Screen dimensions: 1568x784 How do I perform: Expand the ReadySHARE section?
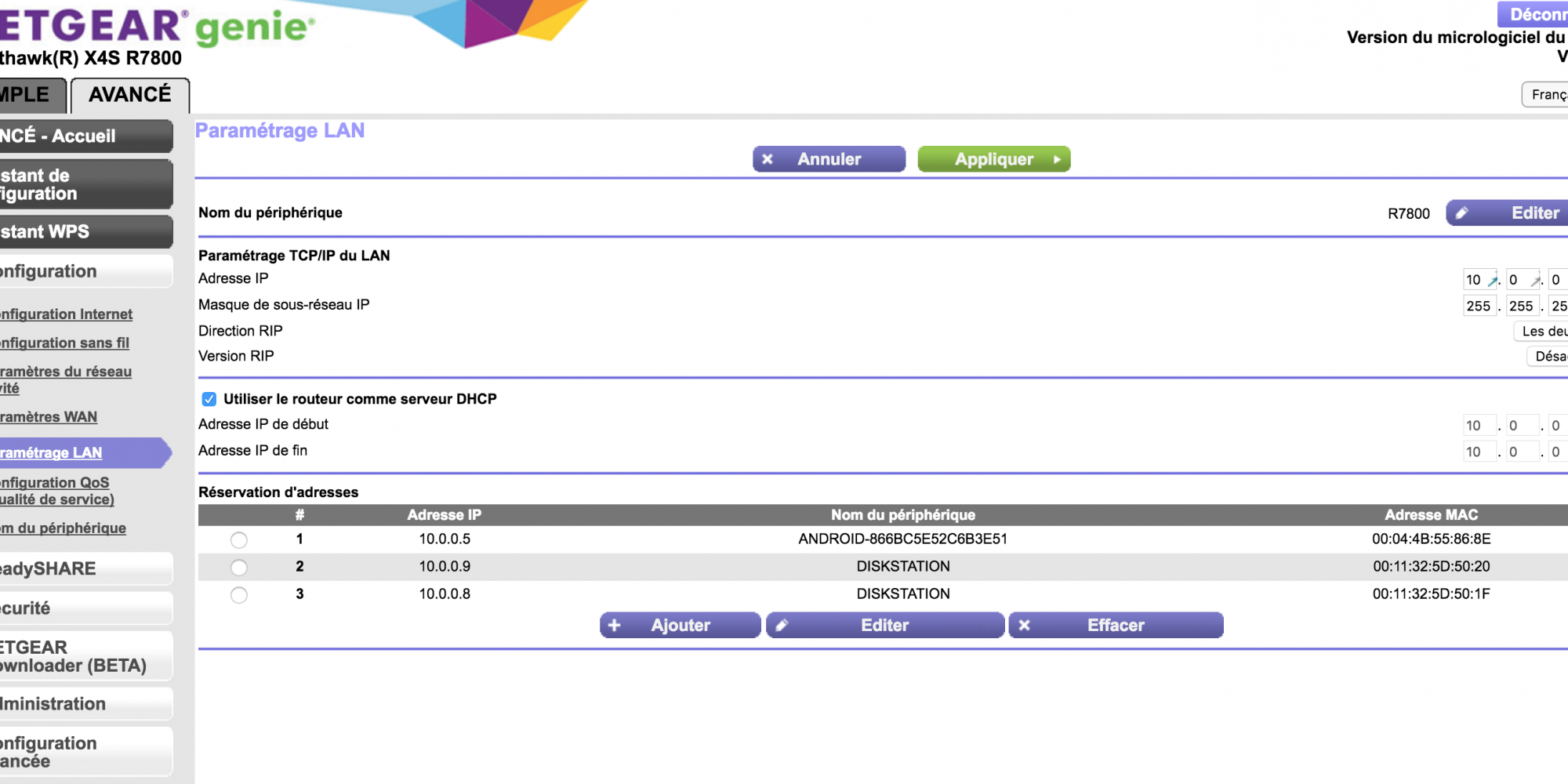point(85,569)
